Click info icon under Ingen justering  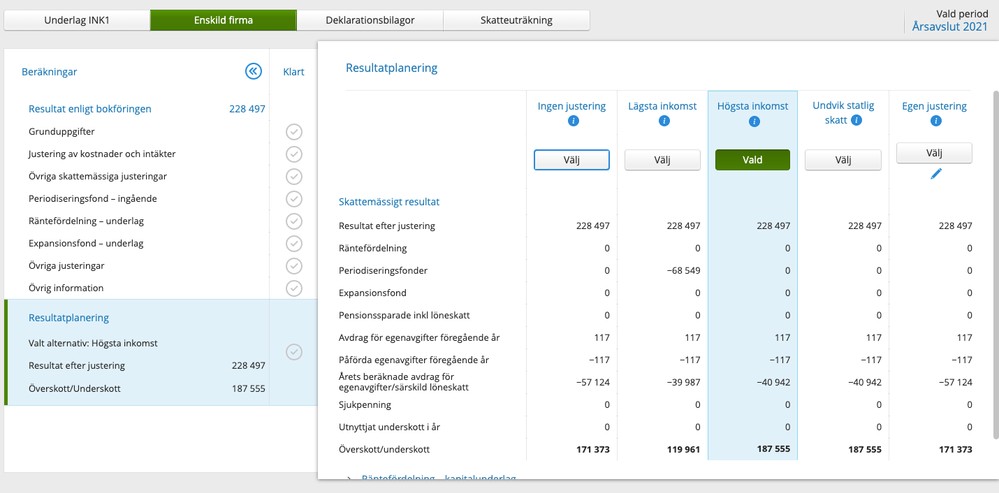point(573,122)
